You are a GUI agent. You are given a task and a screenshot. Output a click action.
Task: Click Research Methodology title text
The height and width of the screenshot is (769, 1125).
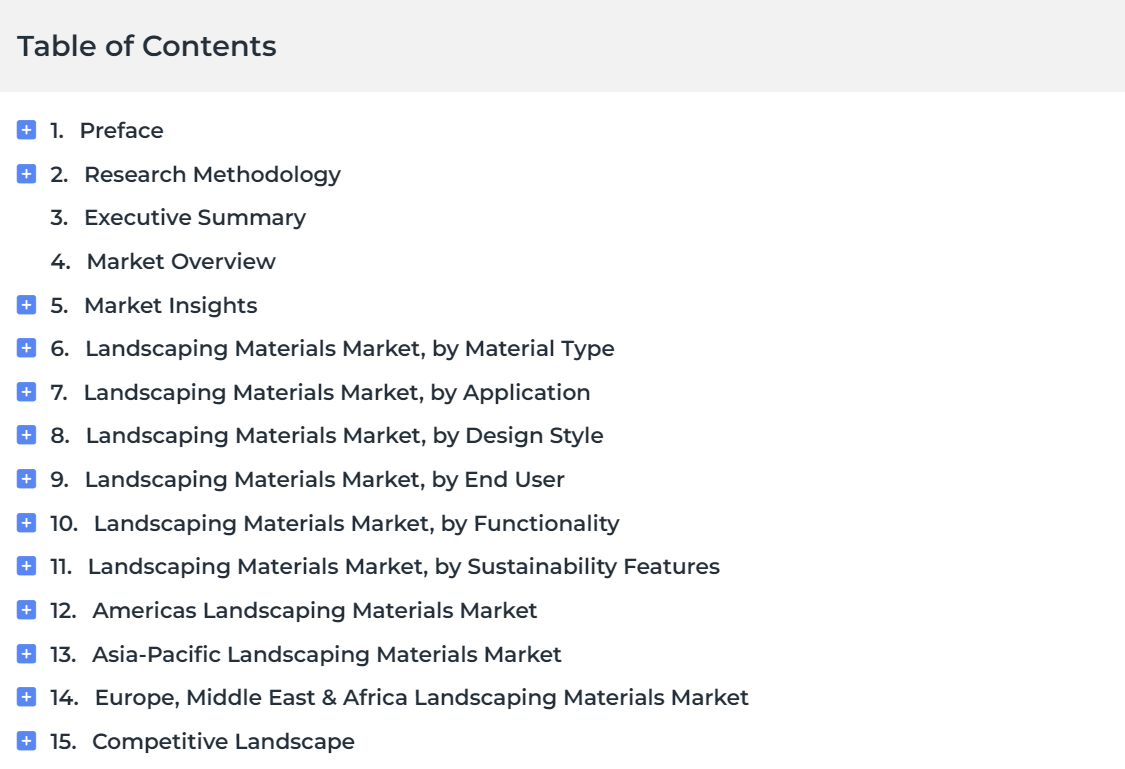pyautogui.click(x=212, y=174)
